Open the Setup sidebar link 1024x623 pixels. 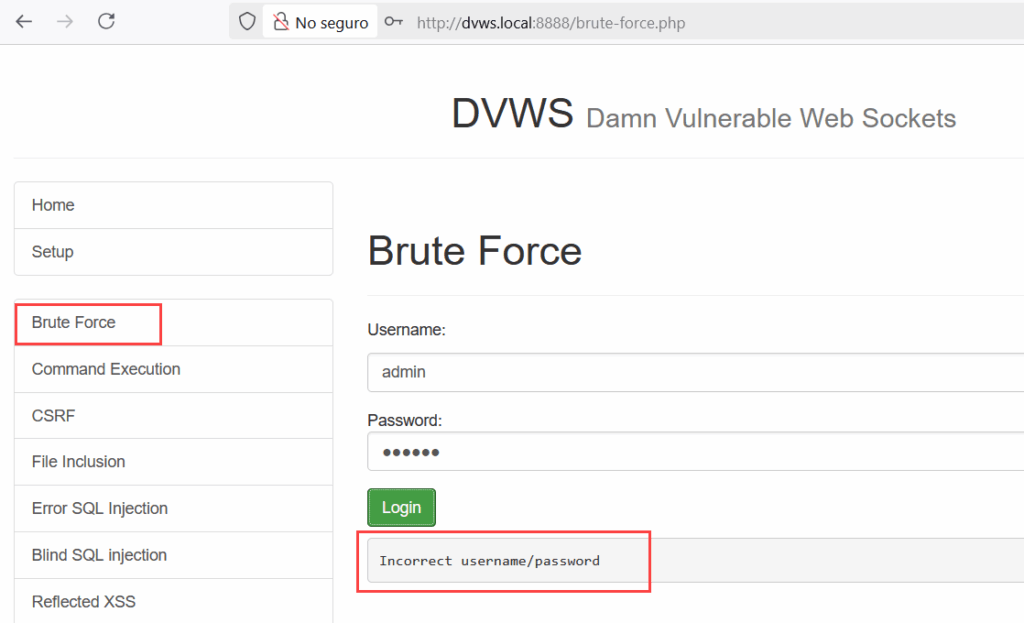coord(174,252)
